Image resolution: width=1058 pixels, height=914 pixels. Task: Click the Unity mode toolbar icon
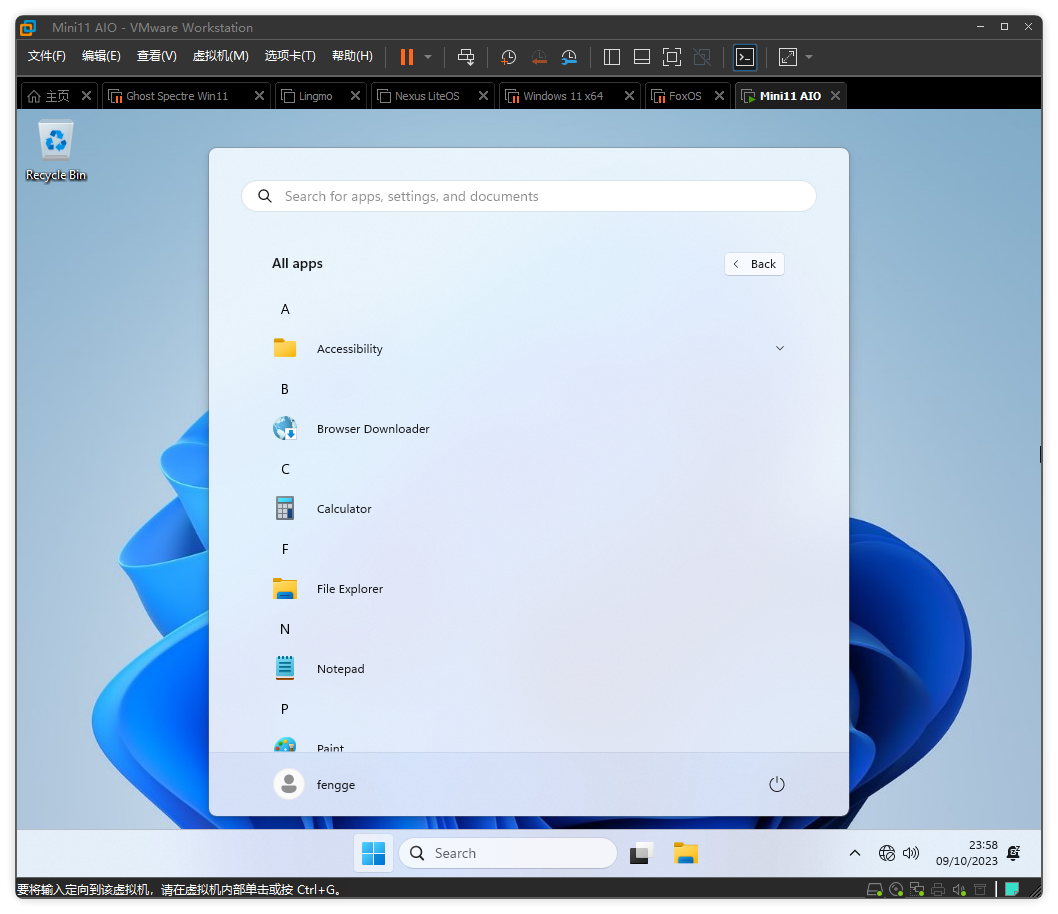click(702, 57)
